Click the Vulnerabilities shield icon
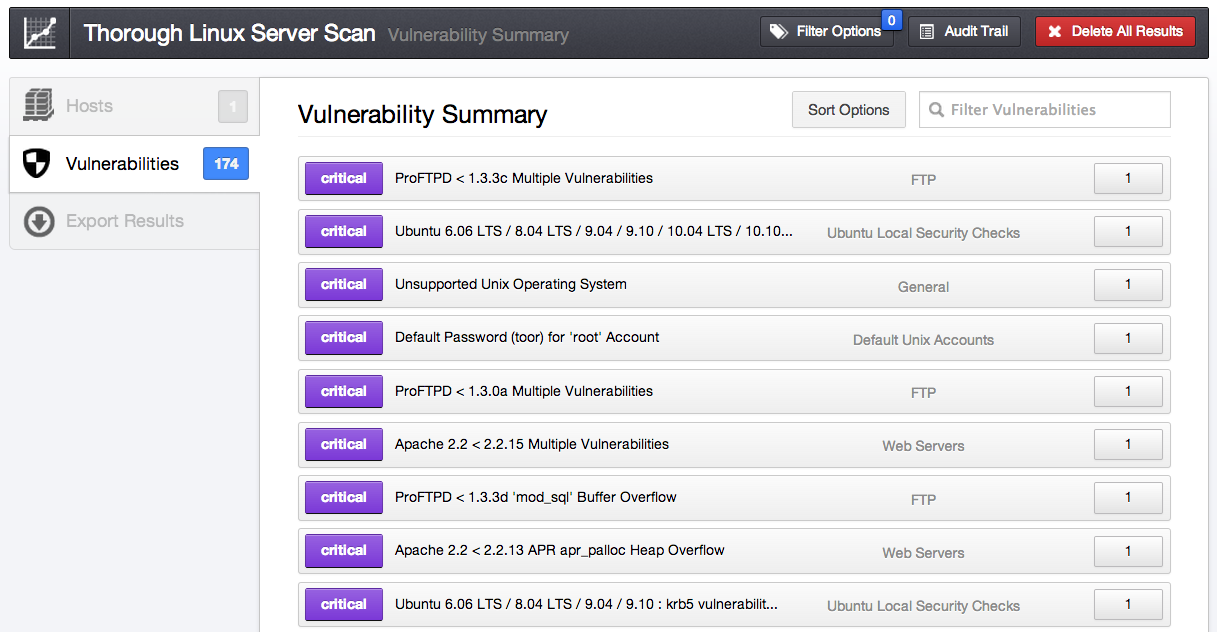This screenshot has width=1217, height=632. 37,164
